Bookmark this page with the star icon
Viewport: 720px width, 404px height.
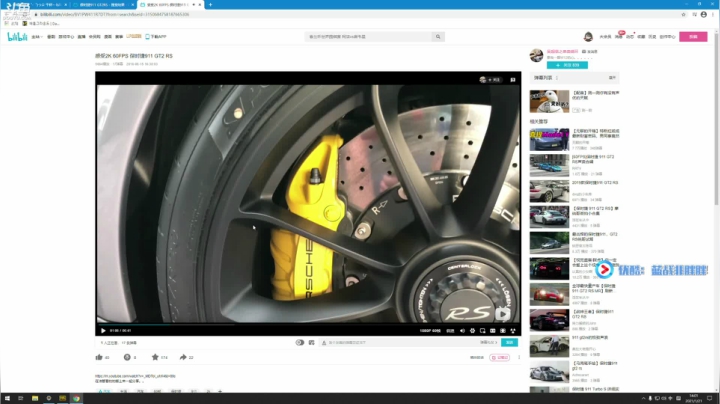[x=683, y=15]
